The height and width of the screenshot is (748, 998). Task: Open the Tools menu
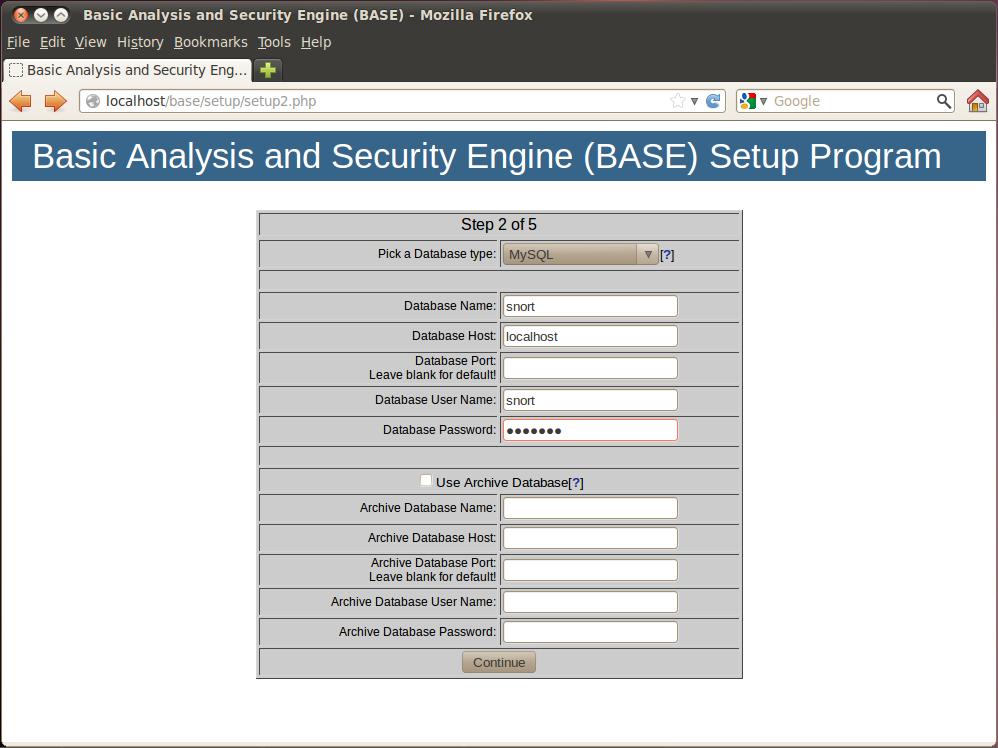pyautogui.click(x=274, y=42)
